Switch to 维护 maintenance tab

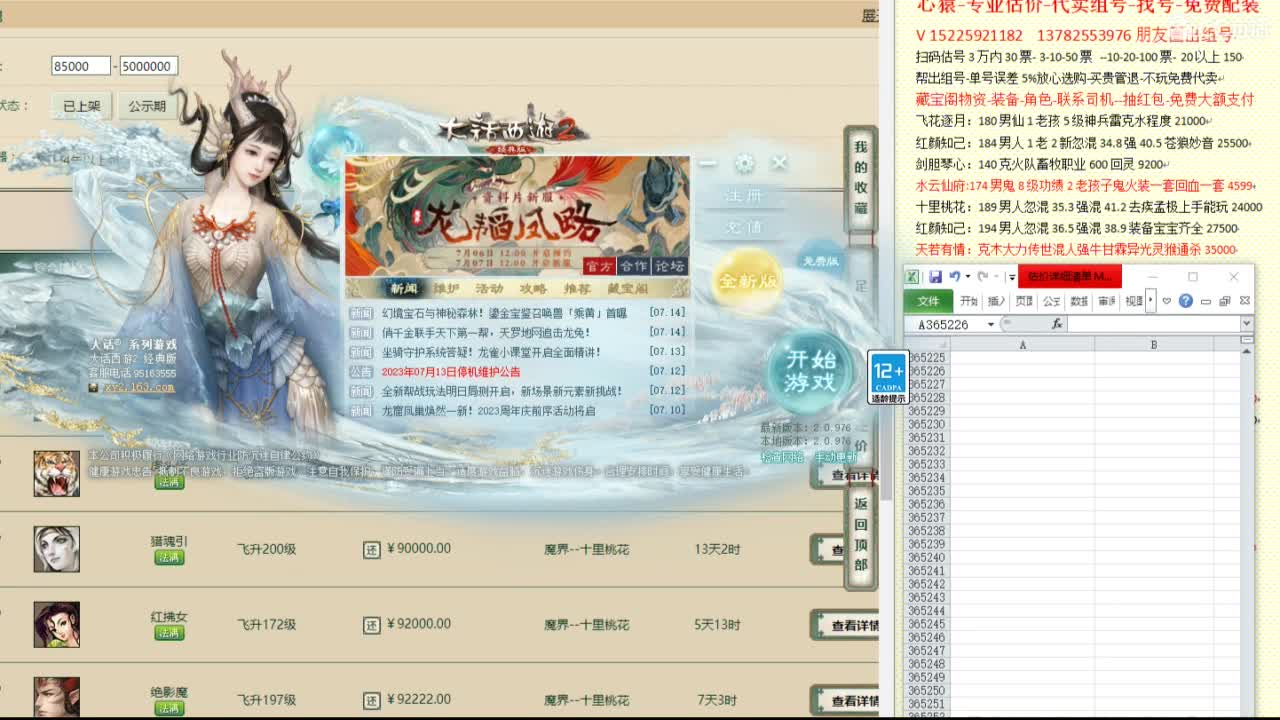click(446, 289)
